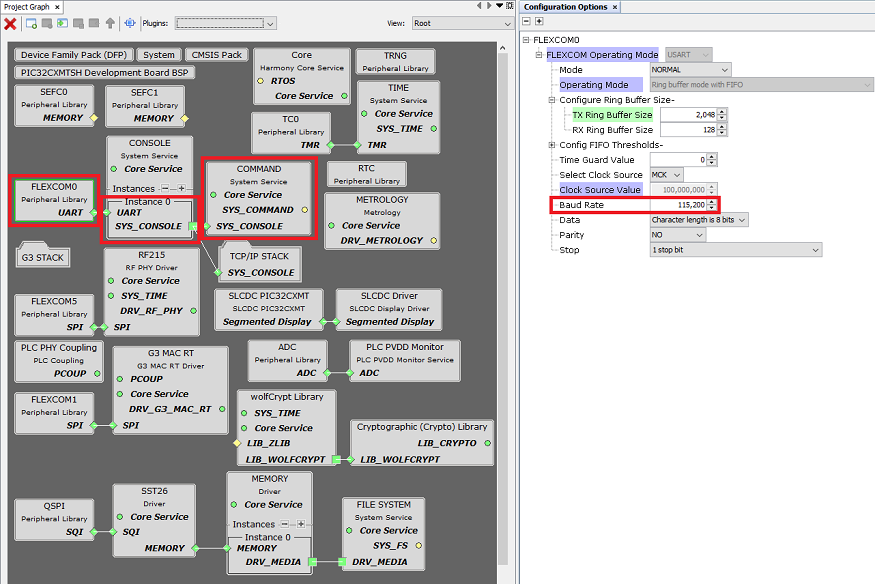This screenshot has width=875, height=584.
Task: Click the FLEXCOM0 UART diamond connector
Action: 94,212
